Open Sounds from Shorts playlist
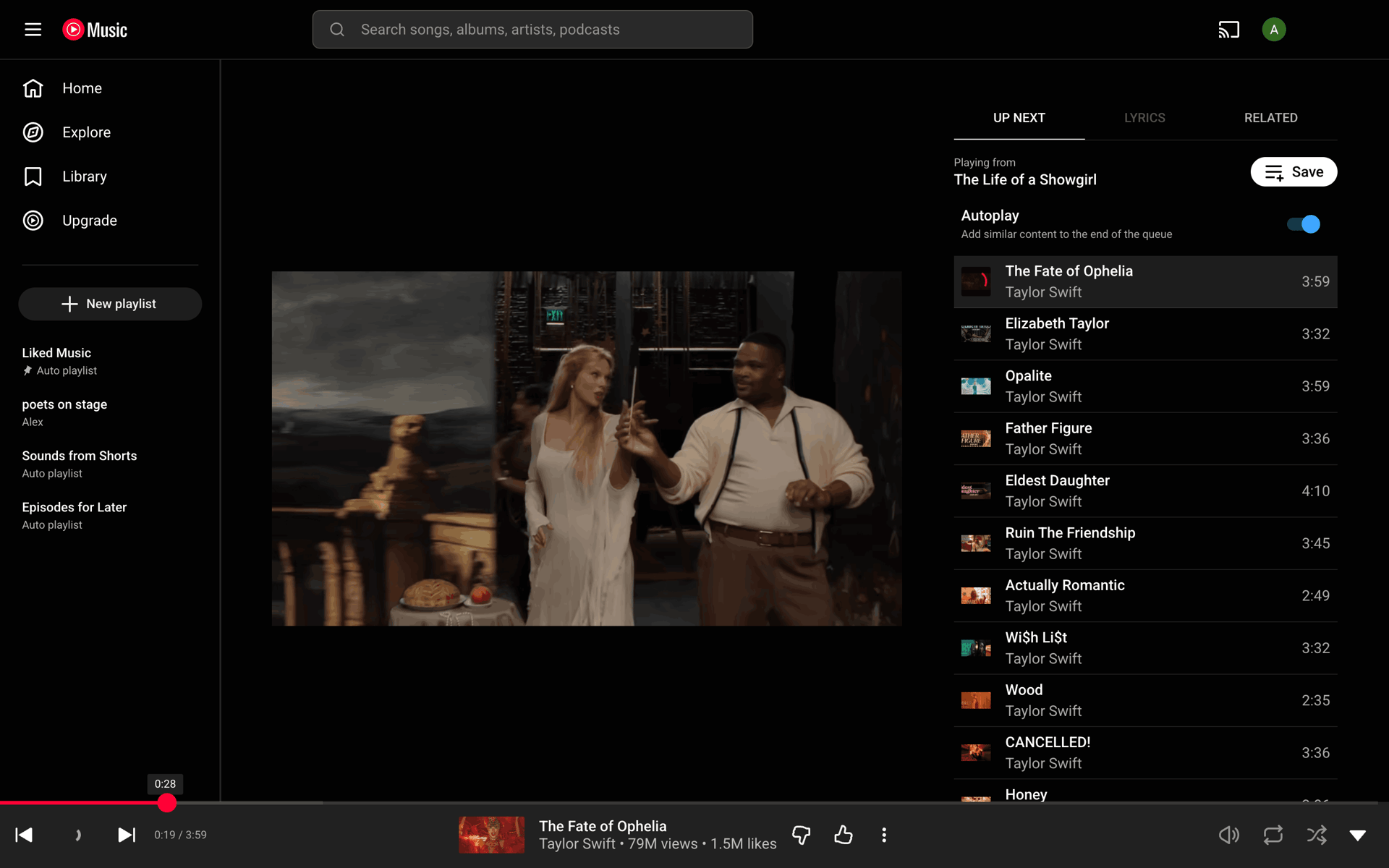Viewport: 1389px width, 868px height. [110, 464]
